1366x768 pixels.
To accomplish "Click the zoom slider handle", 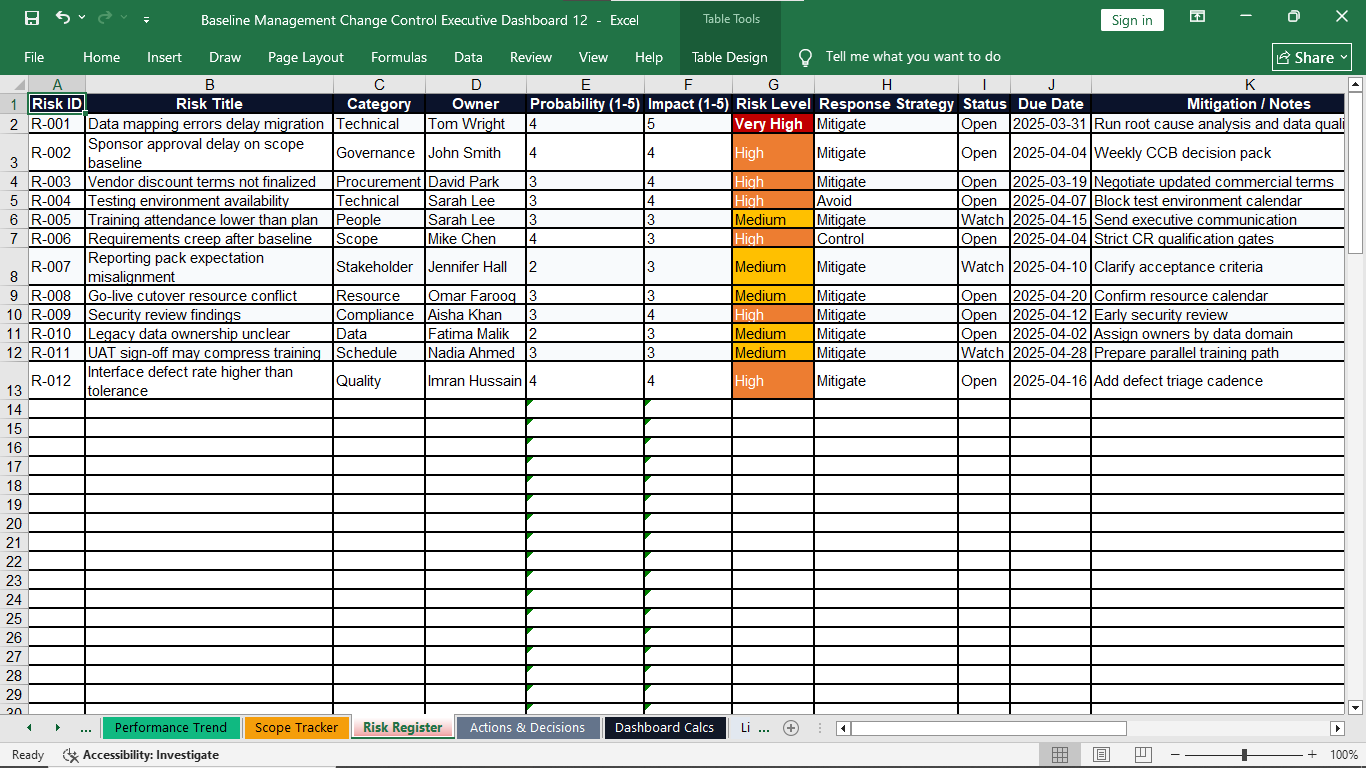I will pyautogui.click(x=1244, y=755).
